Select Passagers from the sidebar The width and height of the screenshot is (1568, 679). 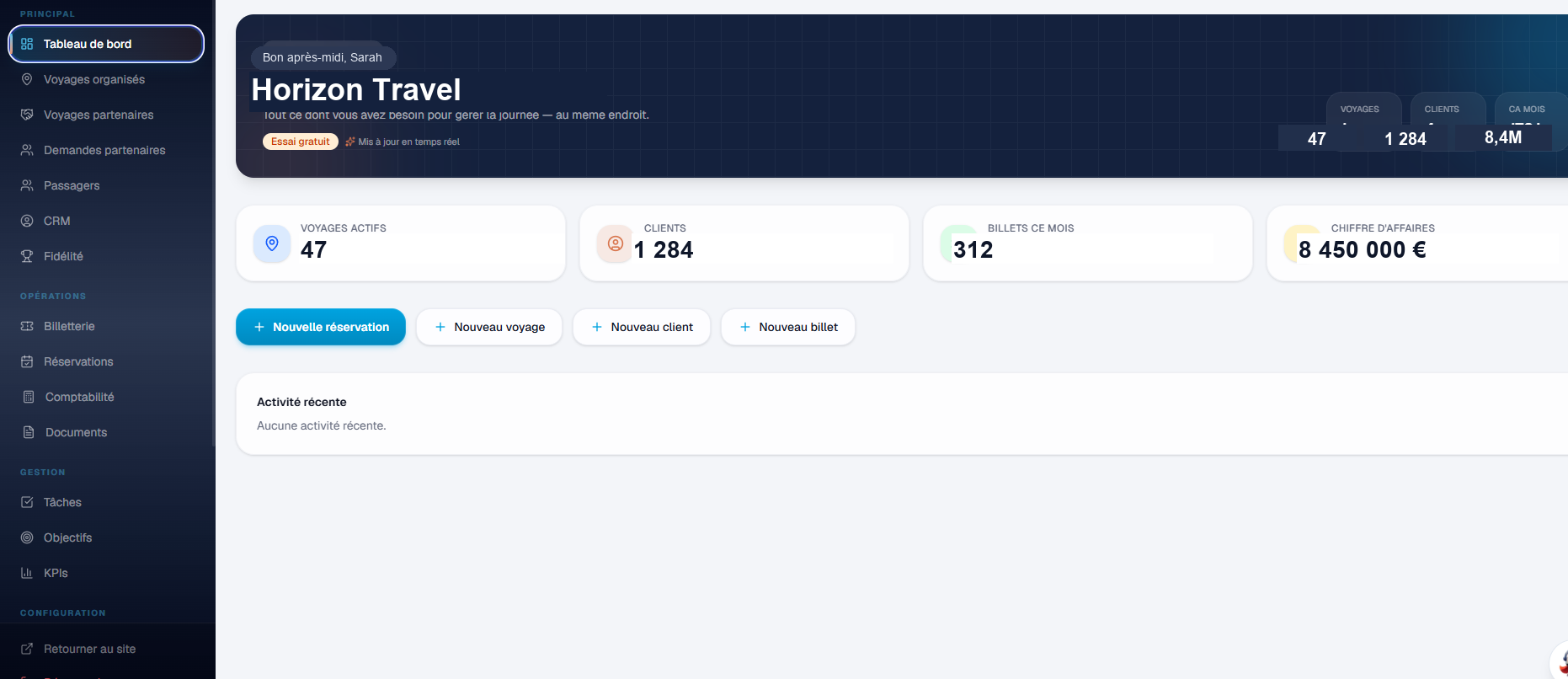(x=106, y=185)
